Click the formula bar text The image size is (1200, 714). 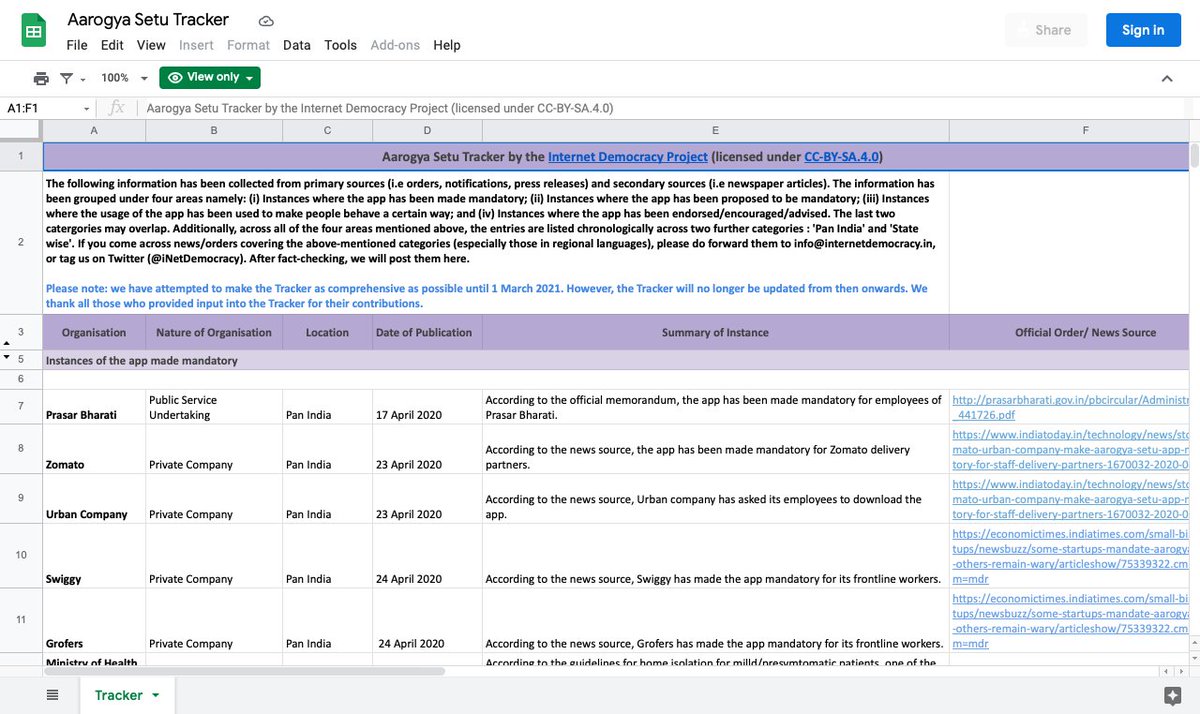(x=380, y=108)
